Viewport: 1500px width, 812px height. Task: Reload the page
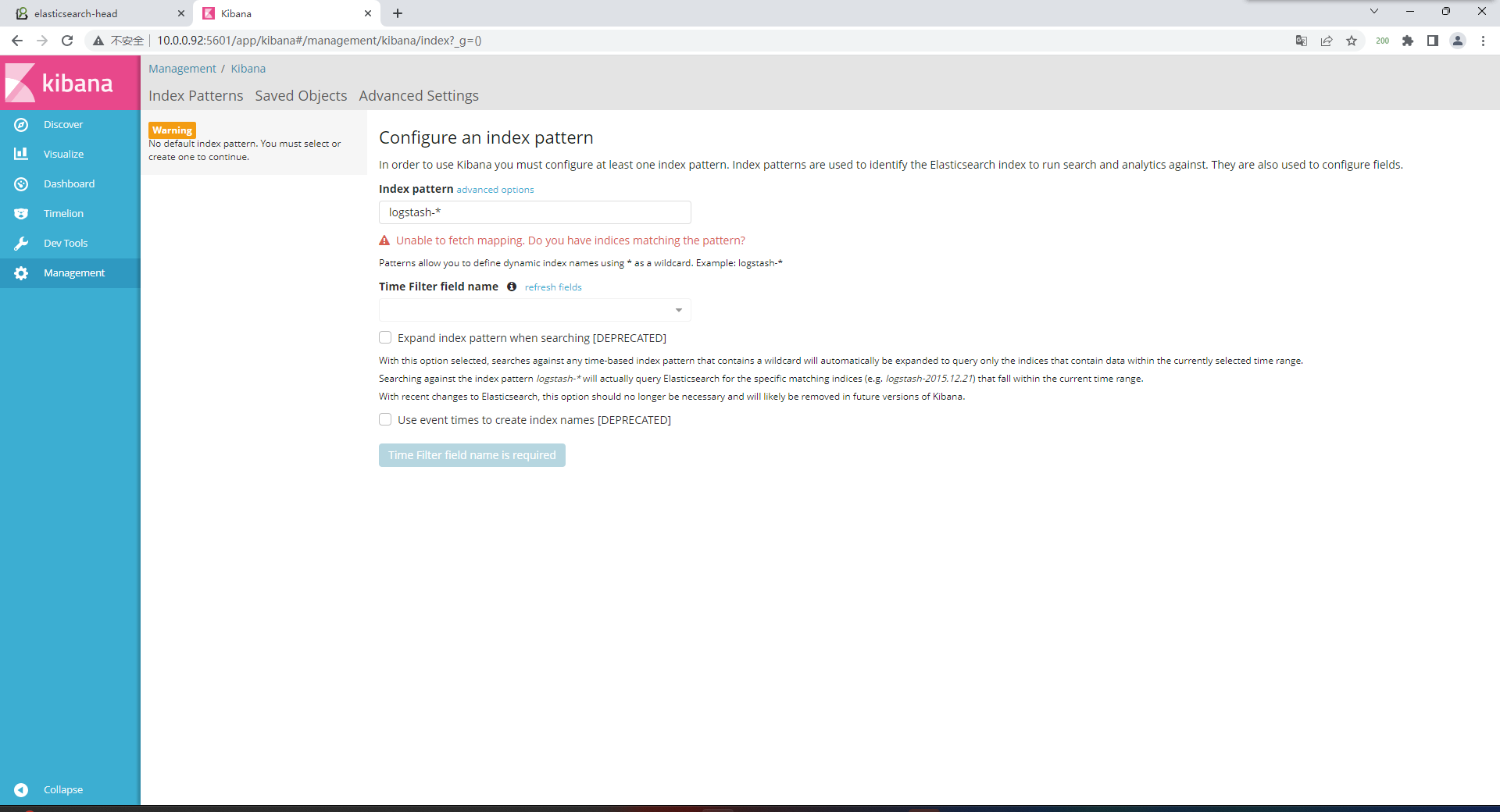pyautogui.click(x=67, y=41)
